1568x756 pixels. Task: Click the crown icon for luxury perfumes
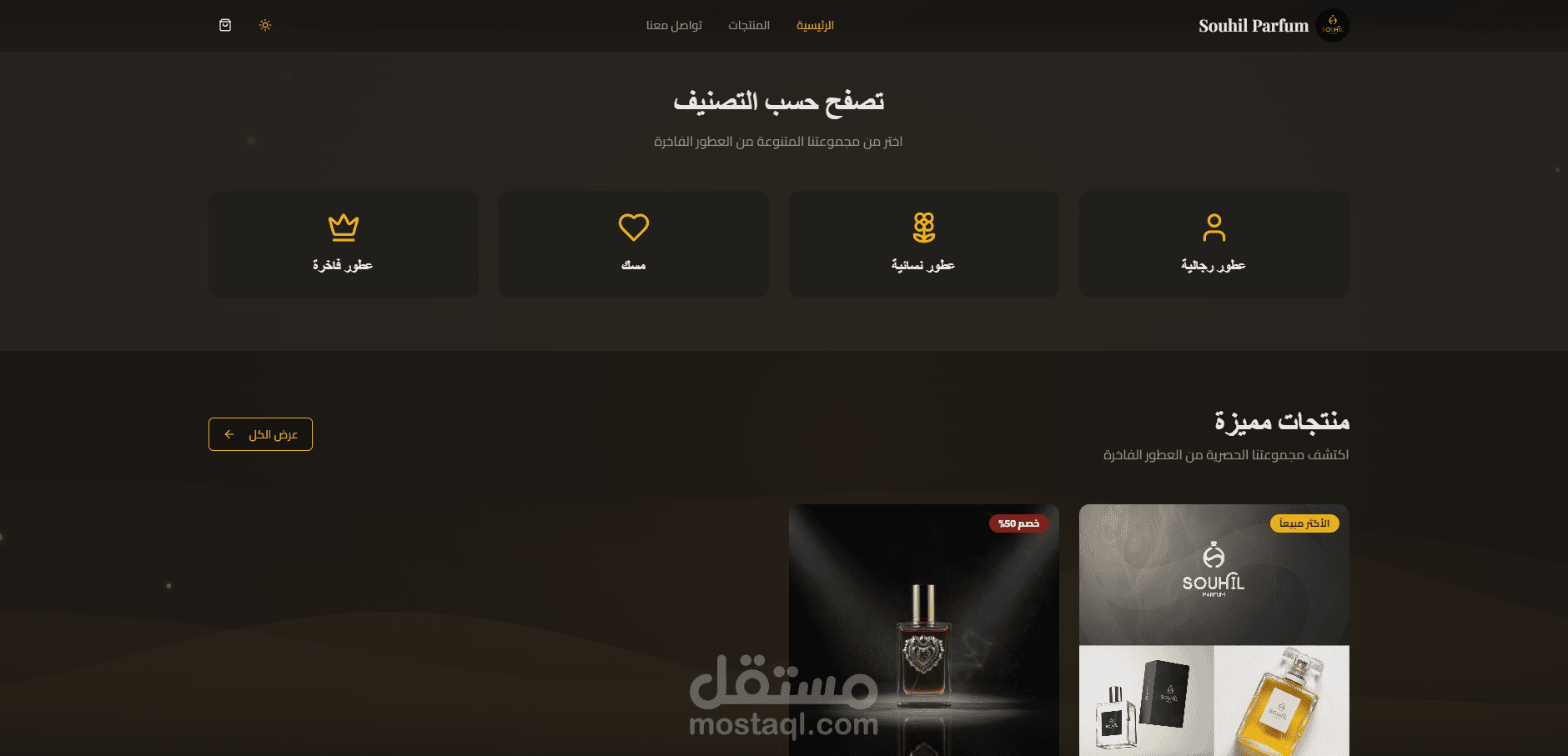[344, 228]
